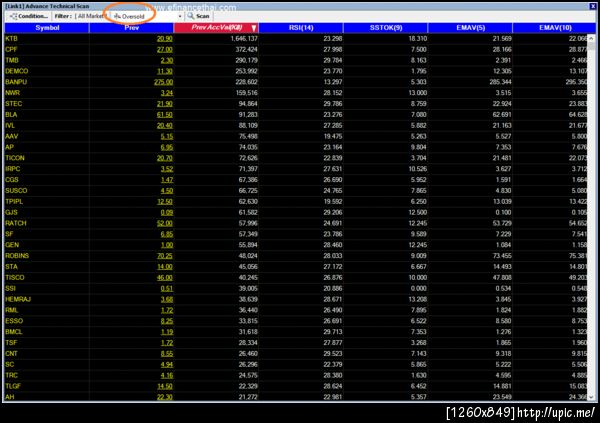The width and height of the screenshot is (600, 423).
Task: Sort by the RSI(14) column header
Action: [x=301, y=28]
